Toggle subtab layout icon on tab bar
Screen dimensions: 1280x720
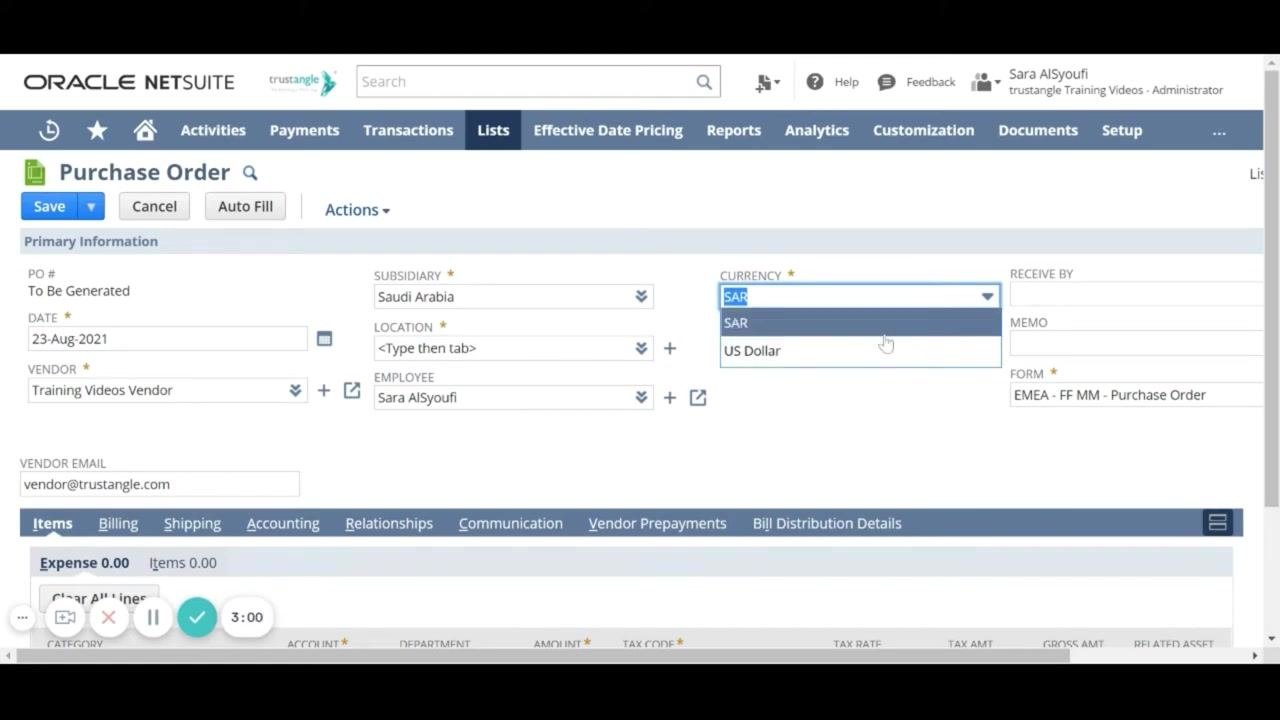click(x=1217, y=523)
